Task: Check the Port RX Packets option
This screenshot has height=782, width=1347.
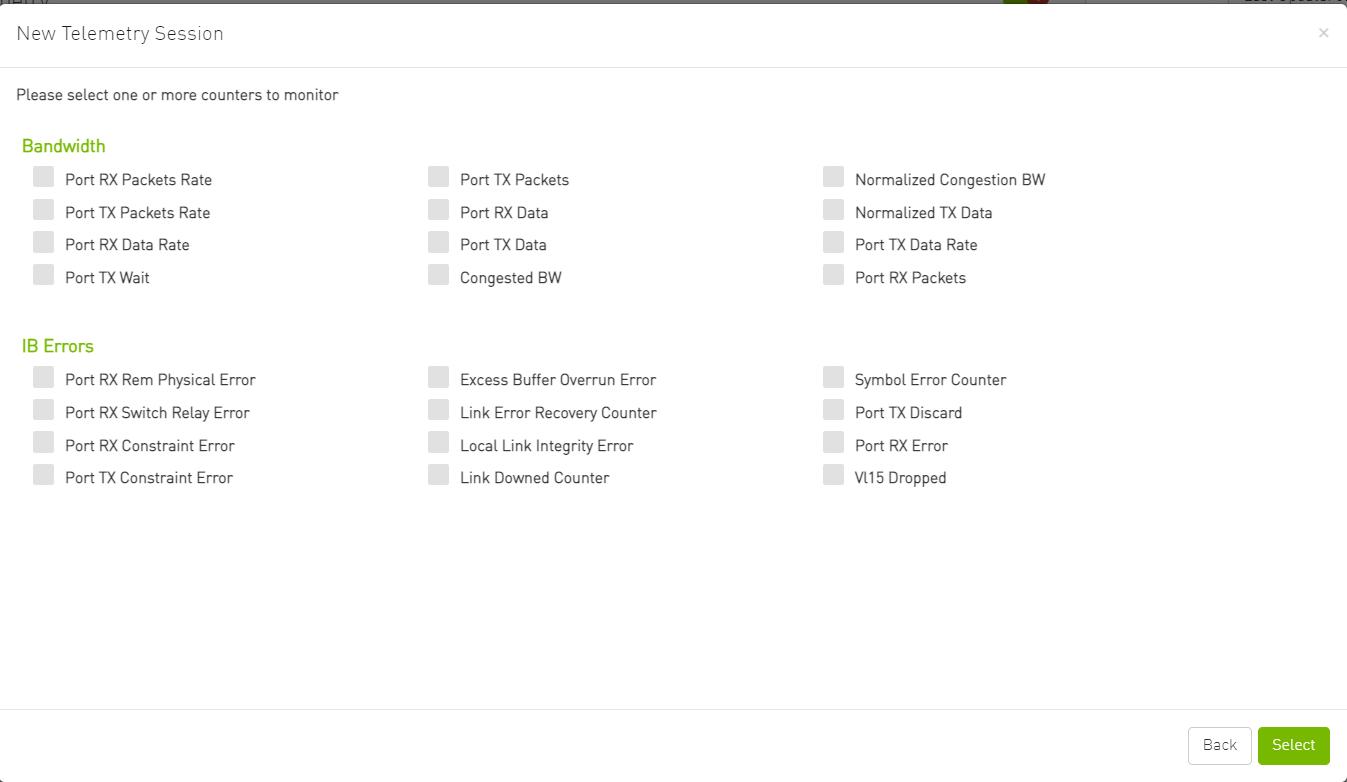Action: [833, 274]
